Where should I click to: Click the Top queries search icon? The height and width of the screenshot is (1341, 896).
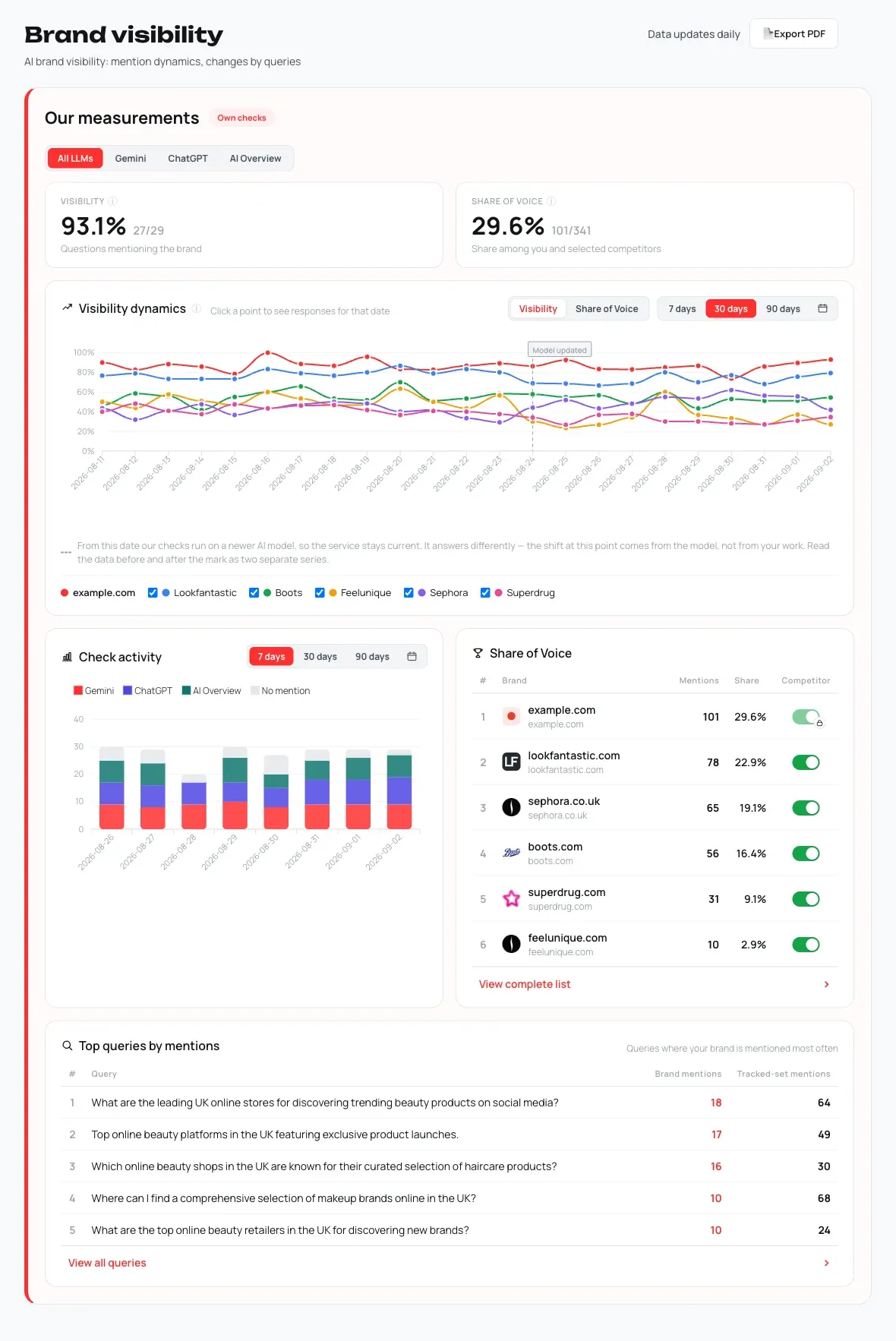(x=67, y=1046)
